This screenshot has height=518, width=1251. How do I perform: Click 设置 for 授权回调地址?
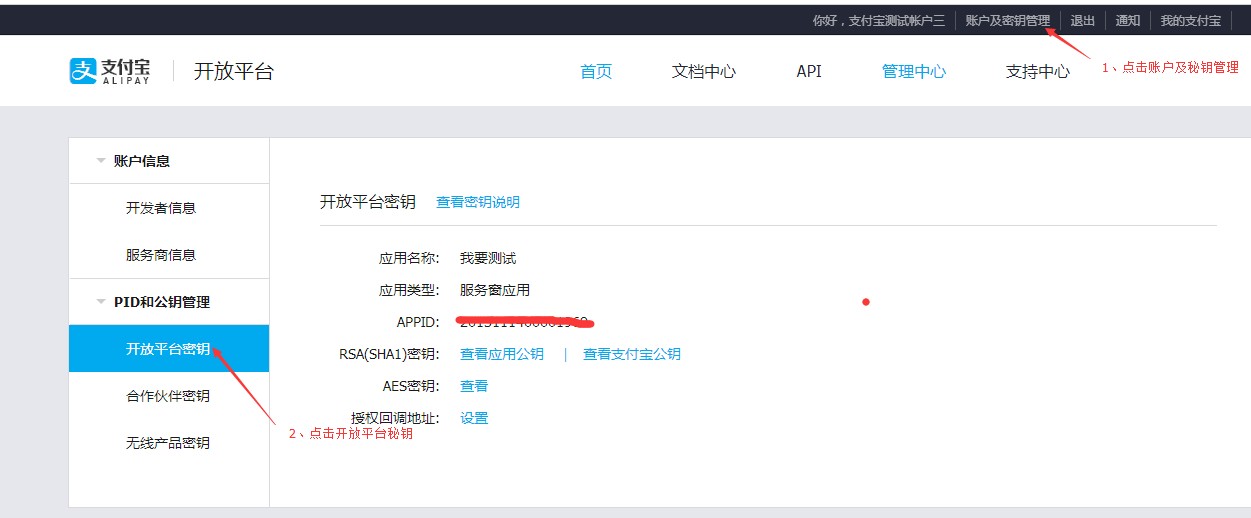pyautogui.click(x=474, y=418)
